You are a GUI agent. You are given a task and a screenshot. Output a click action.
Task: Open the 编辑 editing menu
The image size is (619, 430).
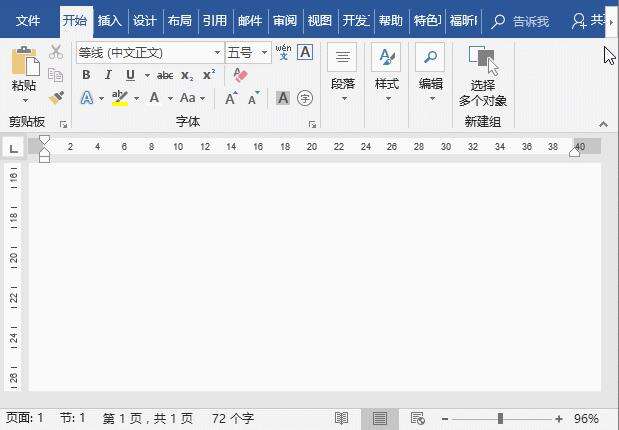[430, 74]
